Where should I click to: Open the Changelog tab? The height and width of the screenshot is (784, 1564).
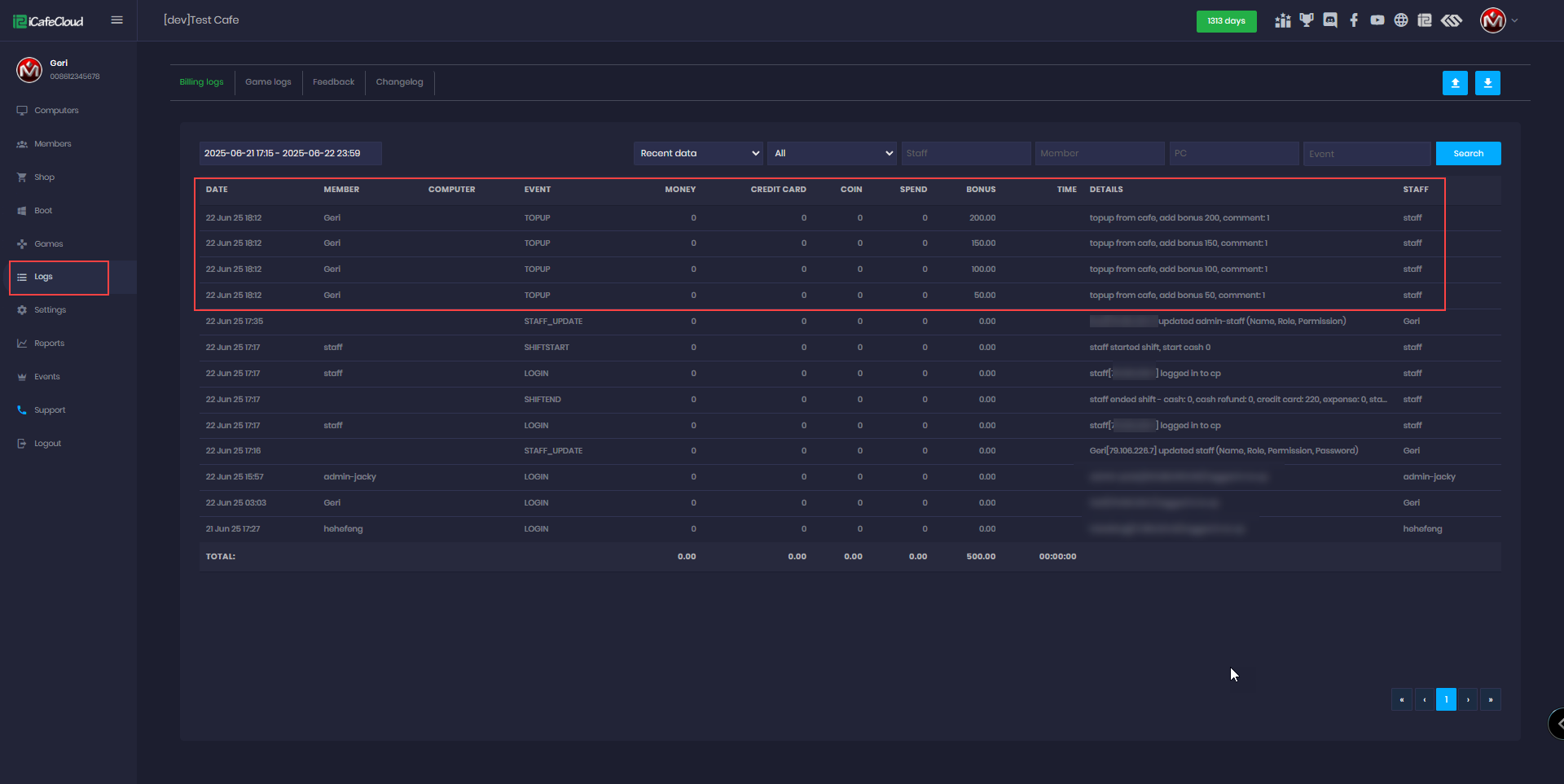(x=399, y=82)
